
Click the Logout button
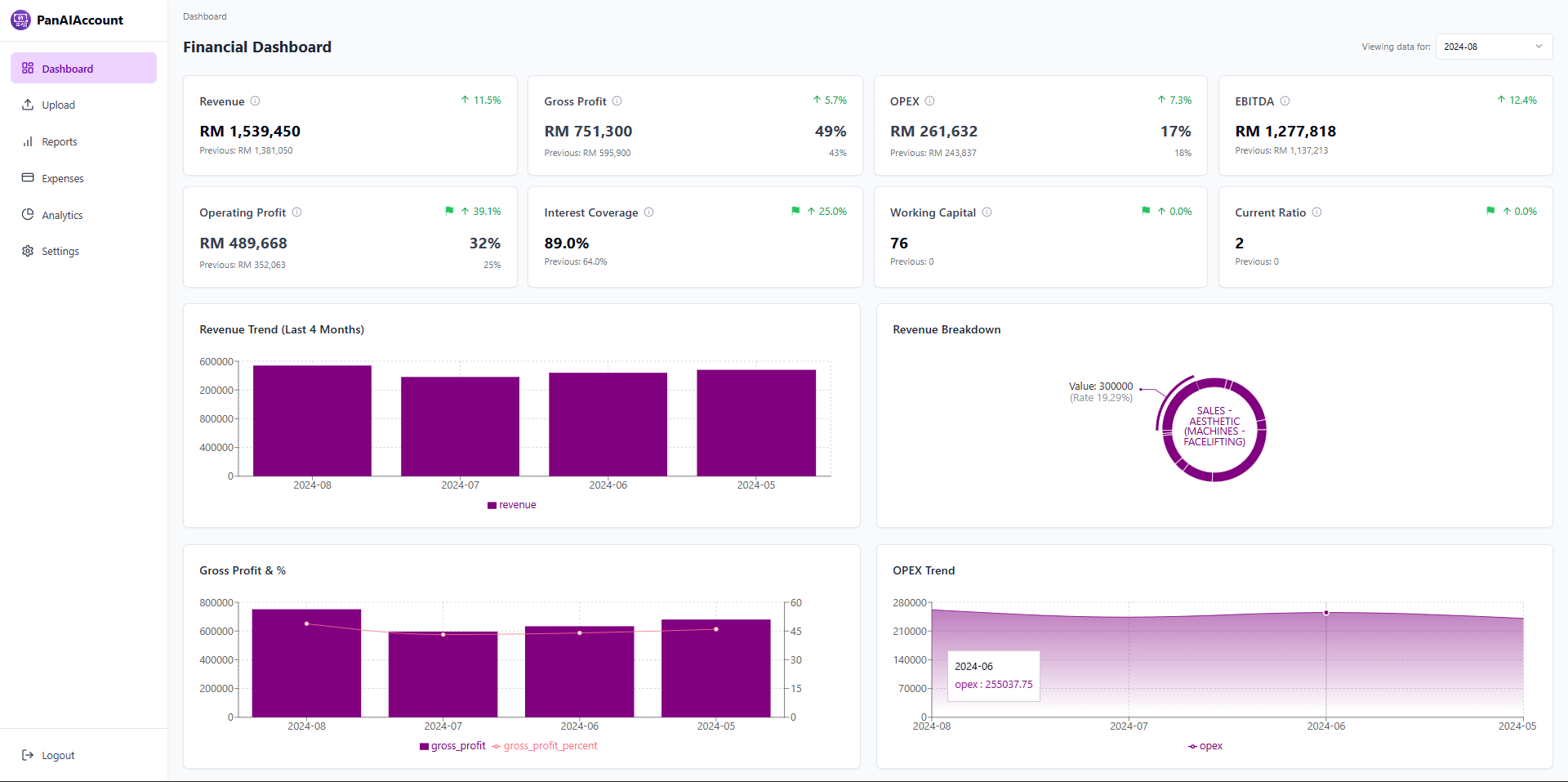tap(57, 756)
